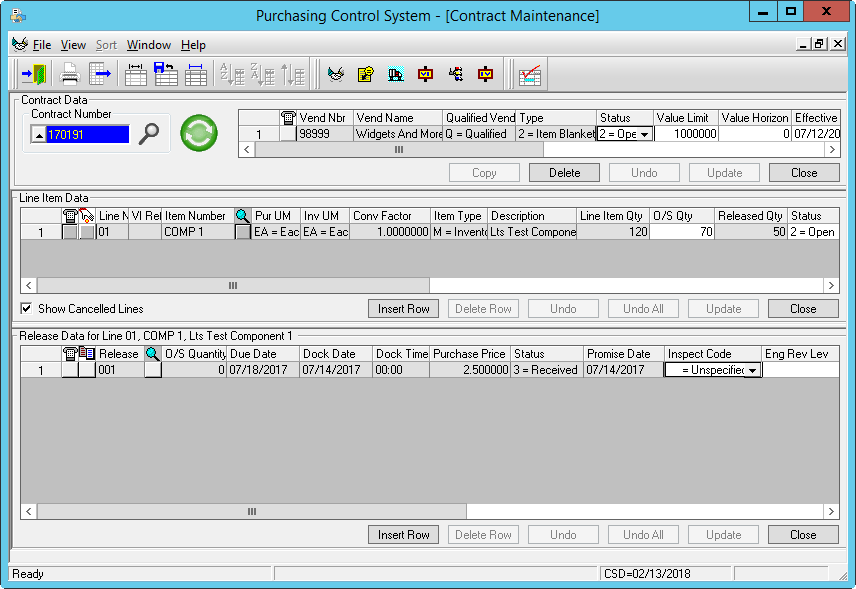Click the VI toolbar icon
Image resolution: width=856 pixels, height=589 pixels.
click(x=425, y=74)
